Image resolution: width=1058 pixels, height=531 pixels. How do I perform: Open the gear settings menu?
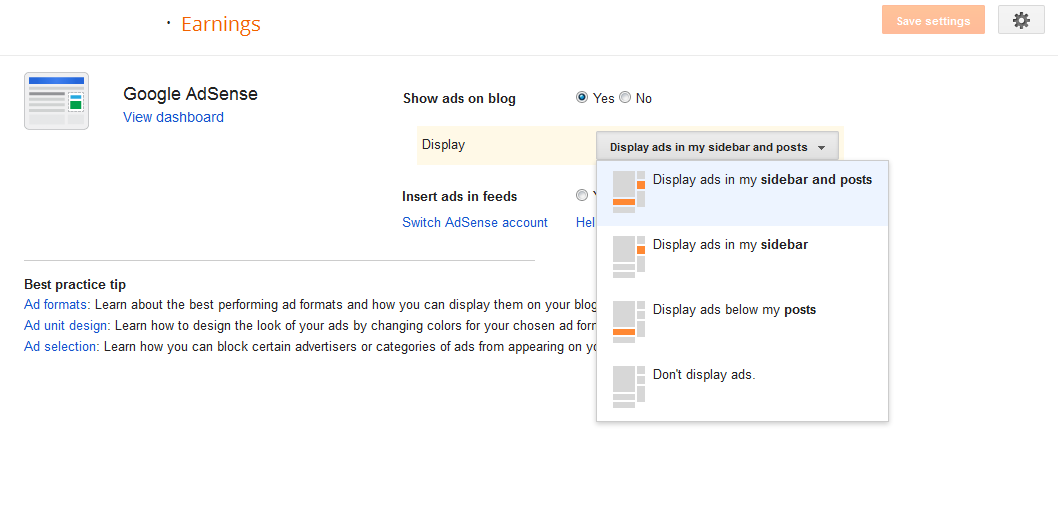pos(1021,20)
